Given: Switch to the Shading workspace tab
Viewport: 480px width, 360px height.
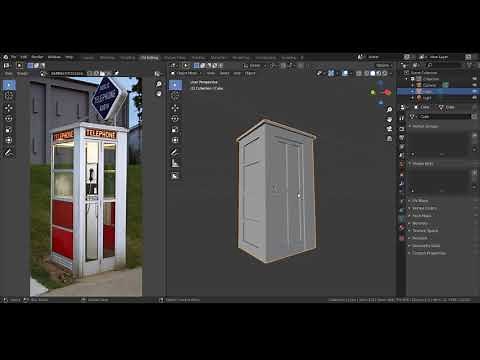Looking at the screenshot, I should tap(198, 58).
